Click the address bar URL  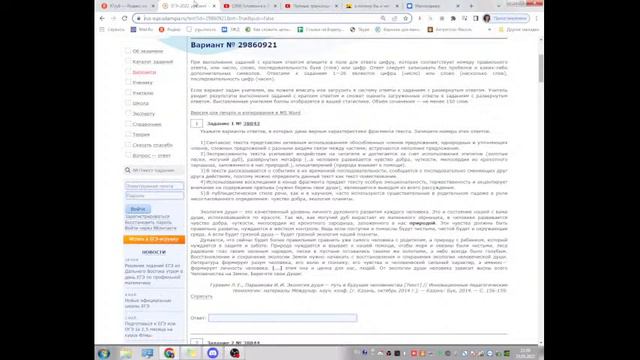(209, 18)
